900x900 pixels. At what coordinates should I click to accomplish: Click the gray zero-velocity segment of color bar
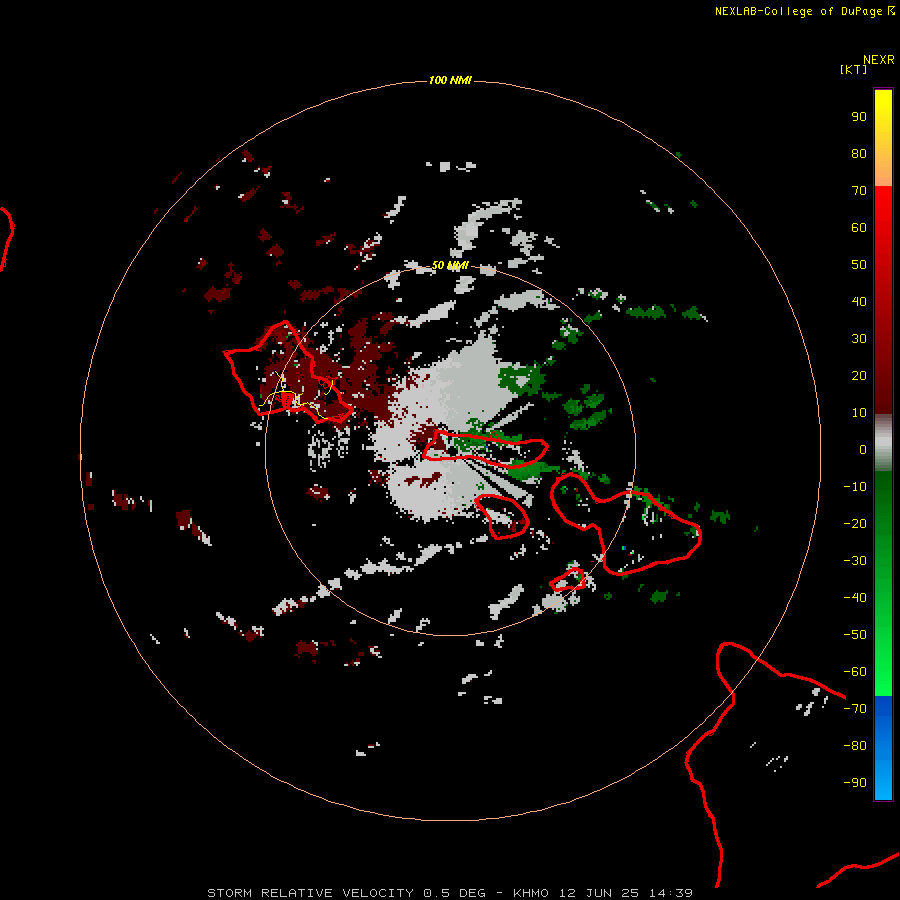(x=883, y=443)
